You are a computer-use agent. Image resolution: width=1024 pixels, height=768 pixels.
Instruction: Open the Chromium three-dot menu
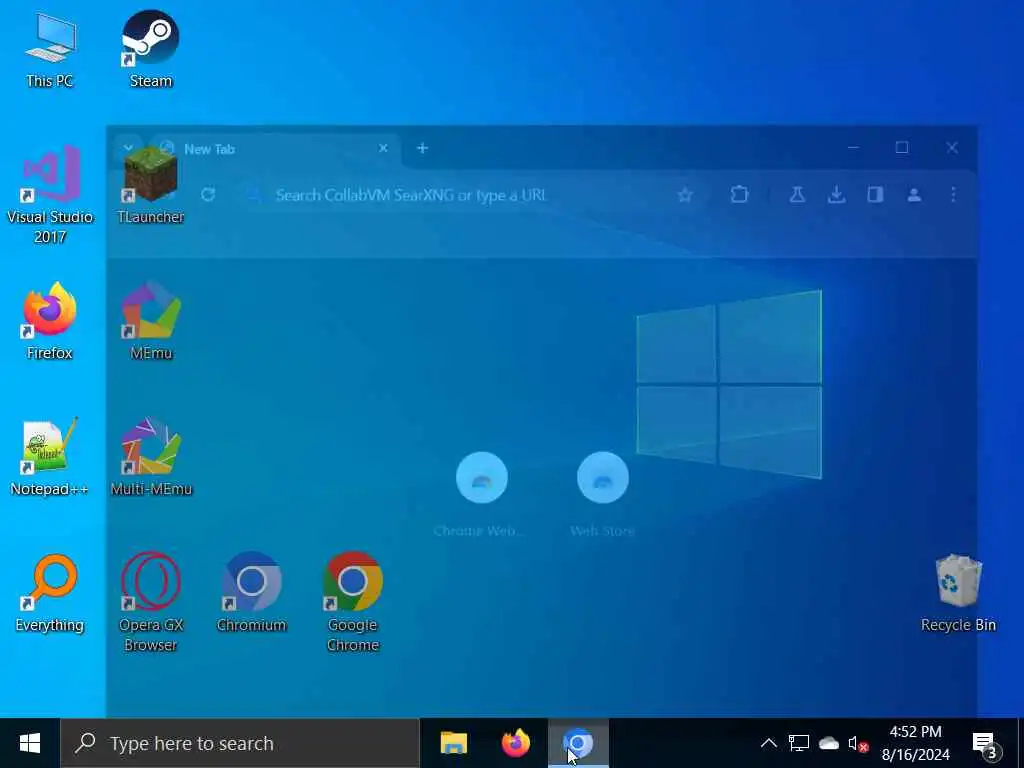click(x=953, y=195)
